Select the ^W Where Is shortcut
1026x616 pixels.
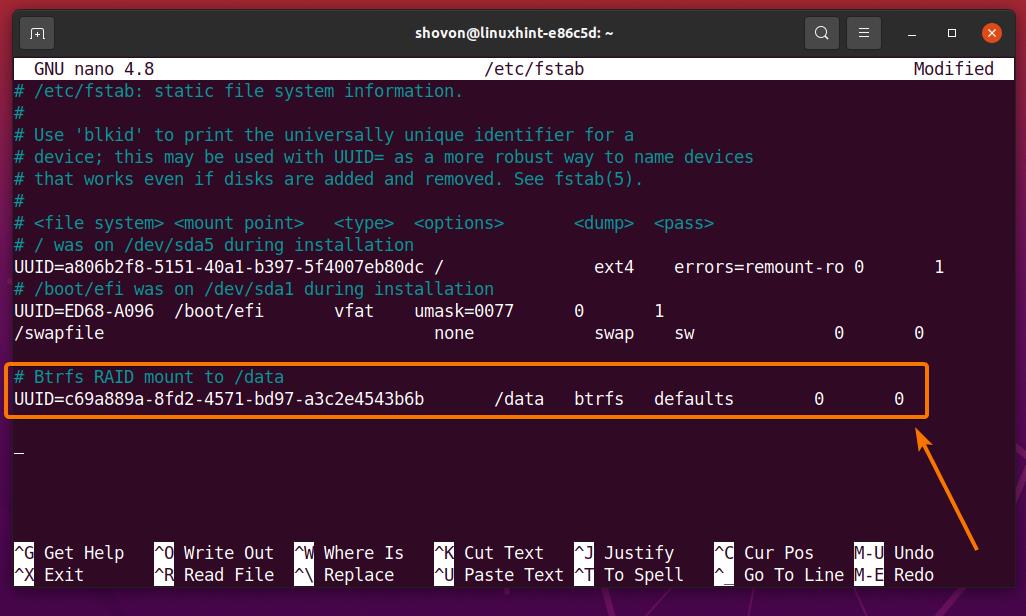349,553
